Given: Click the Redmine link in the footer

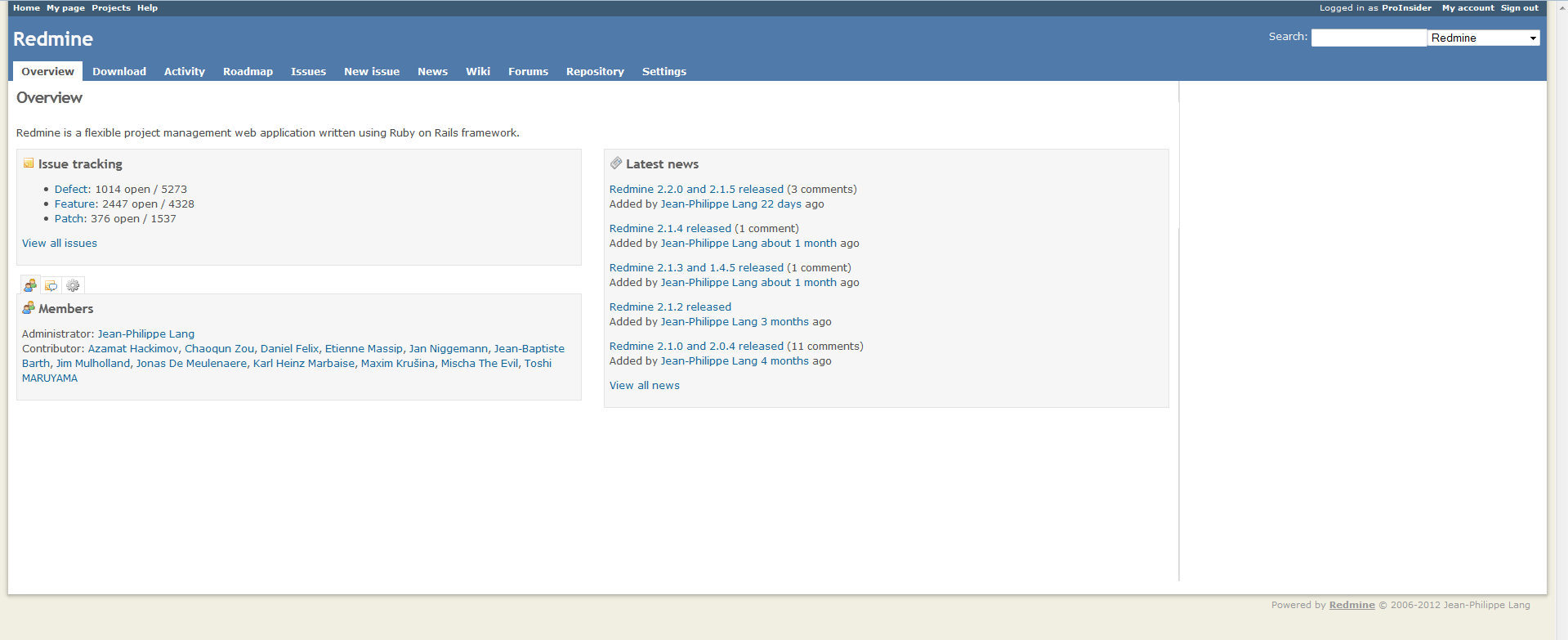Looking at the screenshot, I should click(1351, 605).
